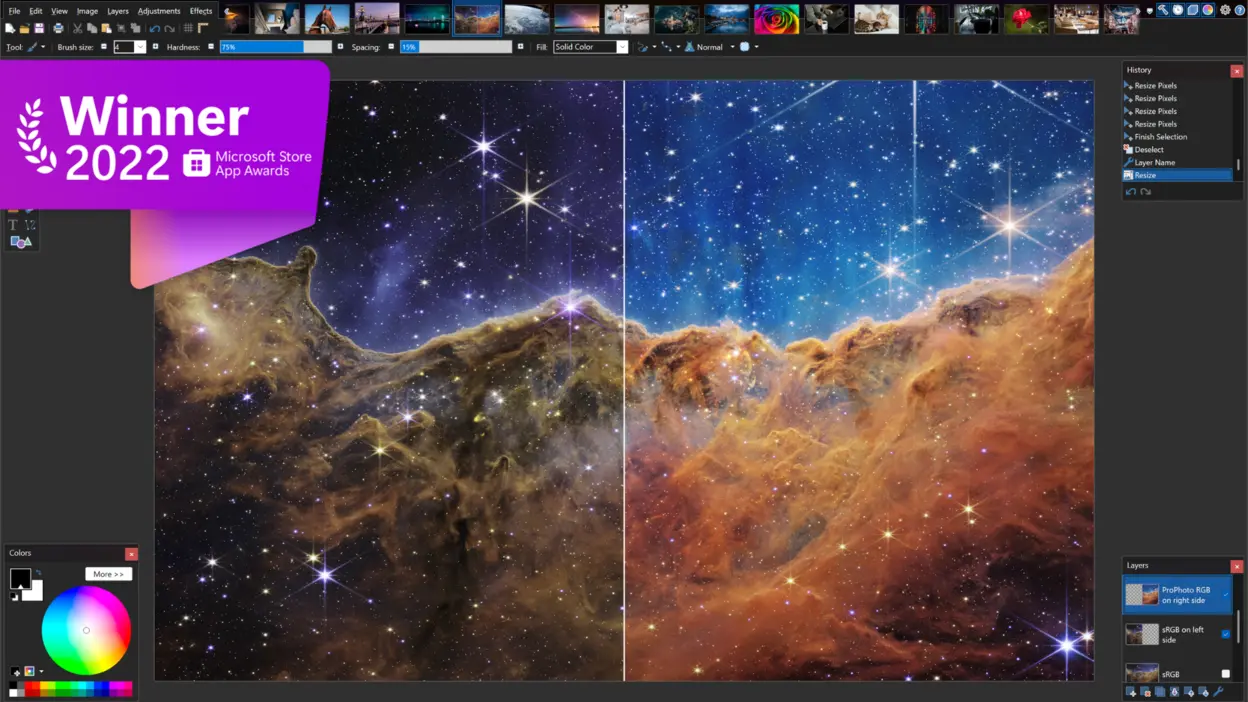
Task: Toggle the Tools window button at top right
Action: pyautogui.click(x=1163, y=10)
